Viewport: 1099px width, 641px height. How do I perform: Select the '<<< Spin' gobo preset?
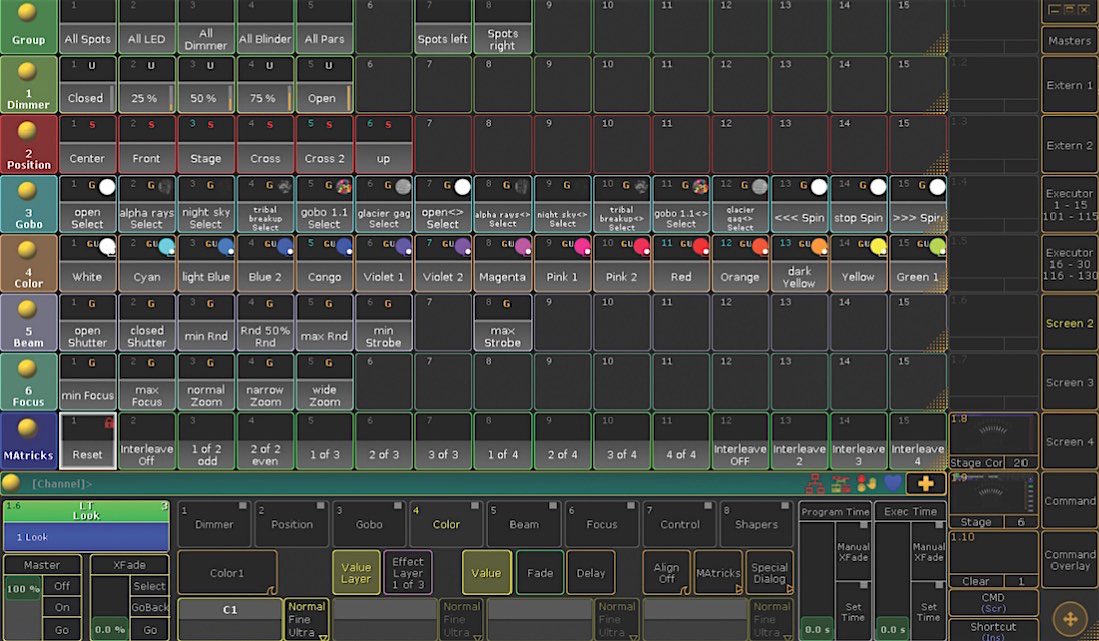pyautogui.click(x=799, y=204)
